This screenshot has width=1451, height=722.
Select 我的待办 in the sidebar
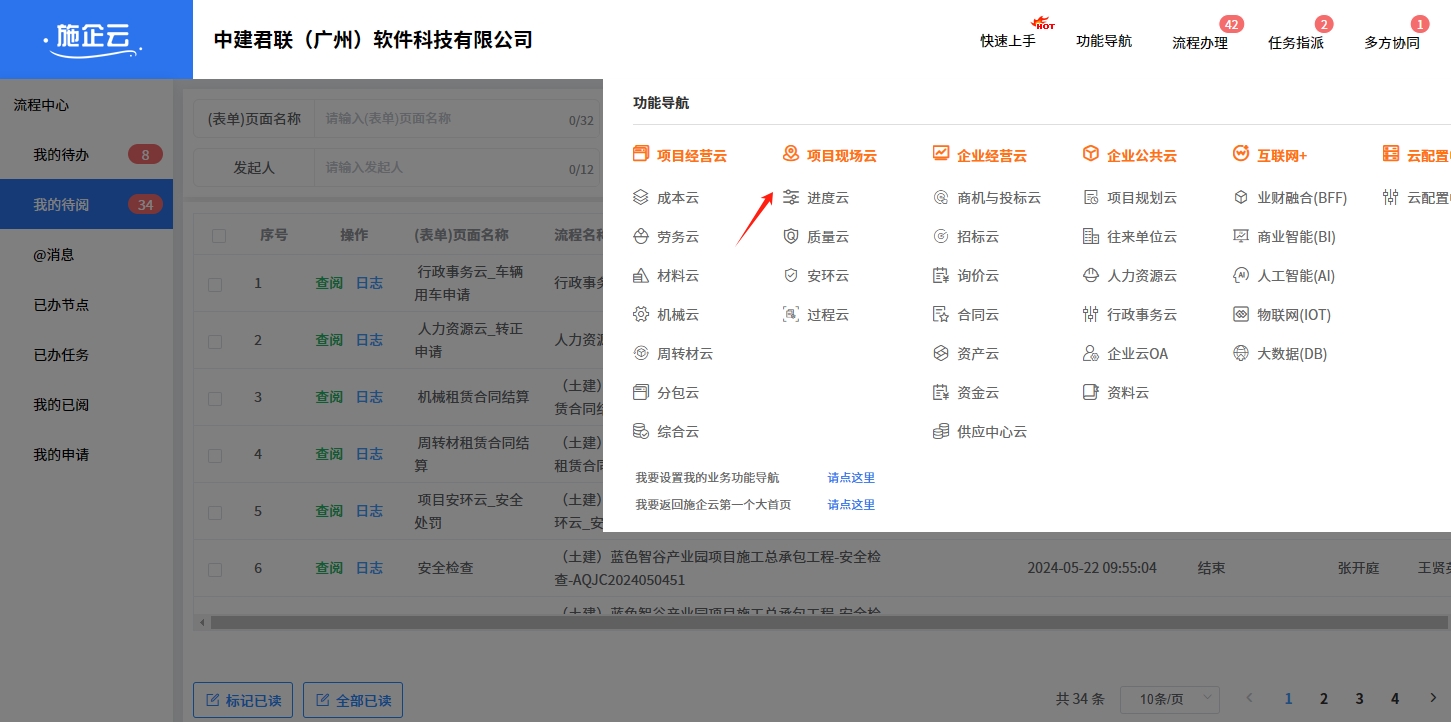click(x=62, y=155)
